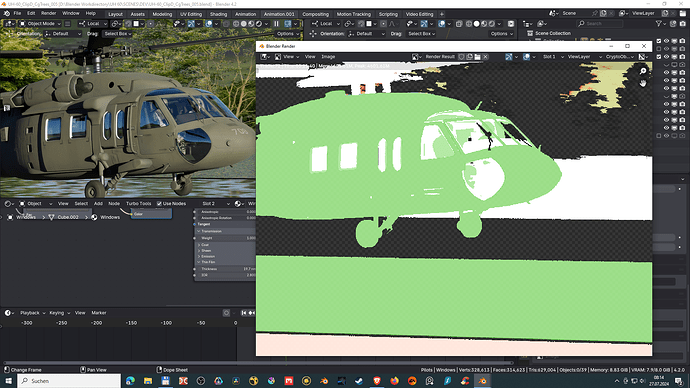Open the Render menu in top bar
Screen dimensions: 690x388
48,13
